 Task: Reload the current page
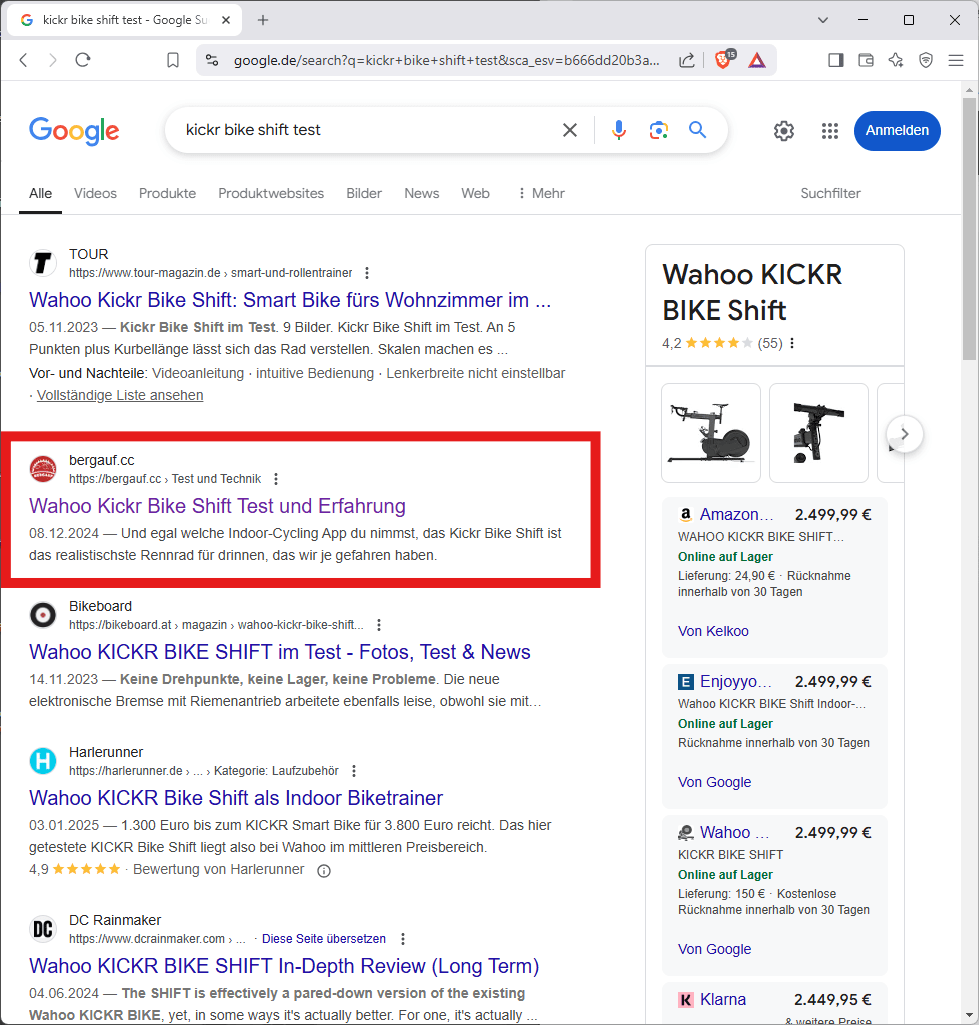(83, 60)
